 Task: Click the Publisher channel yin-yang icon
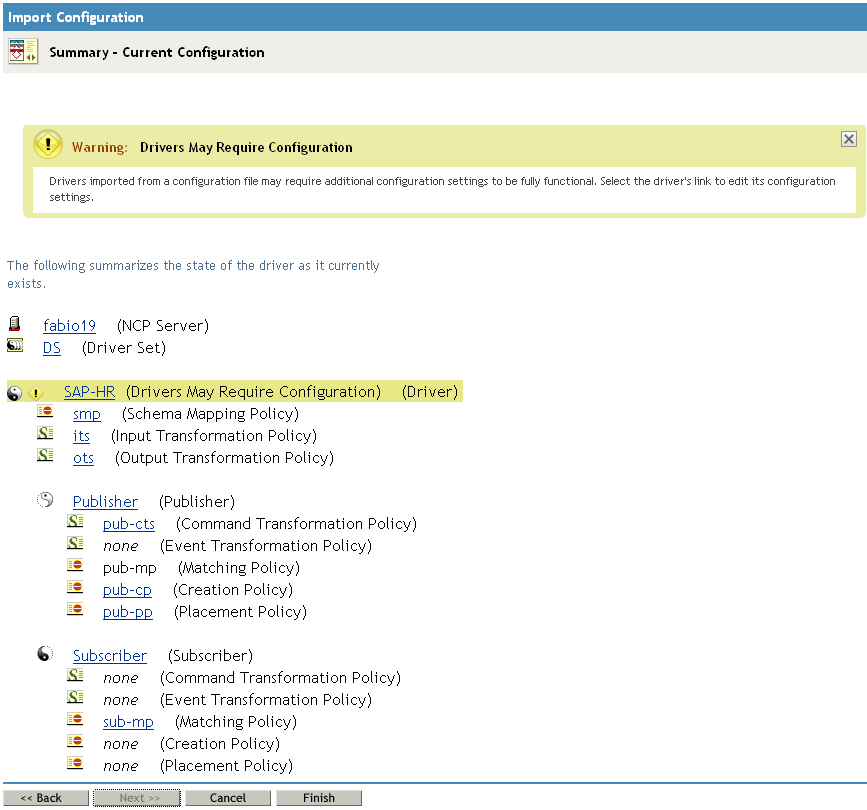(45, 500)
